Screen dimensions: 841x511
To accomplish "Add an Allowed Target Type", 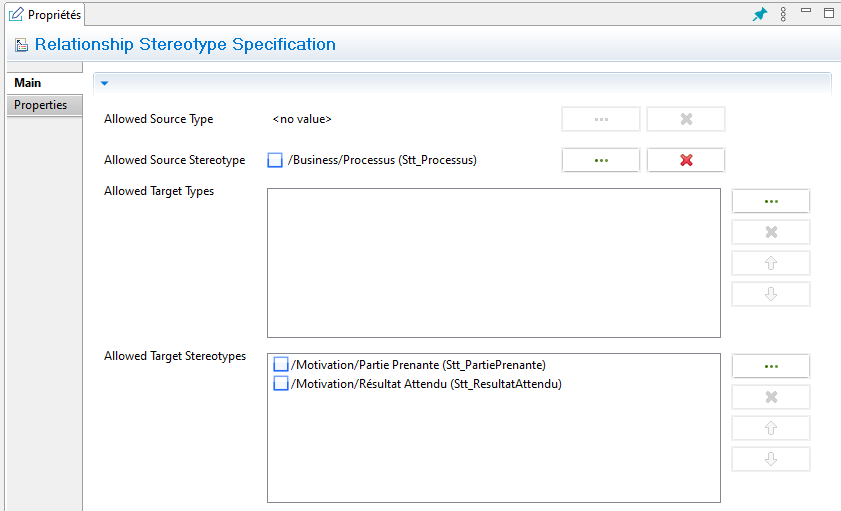I will coord(771,201).
